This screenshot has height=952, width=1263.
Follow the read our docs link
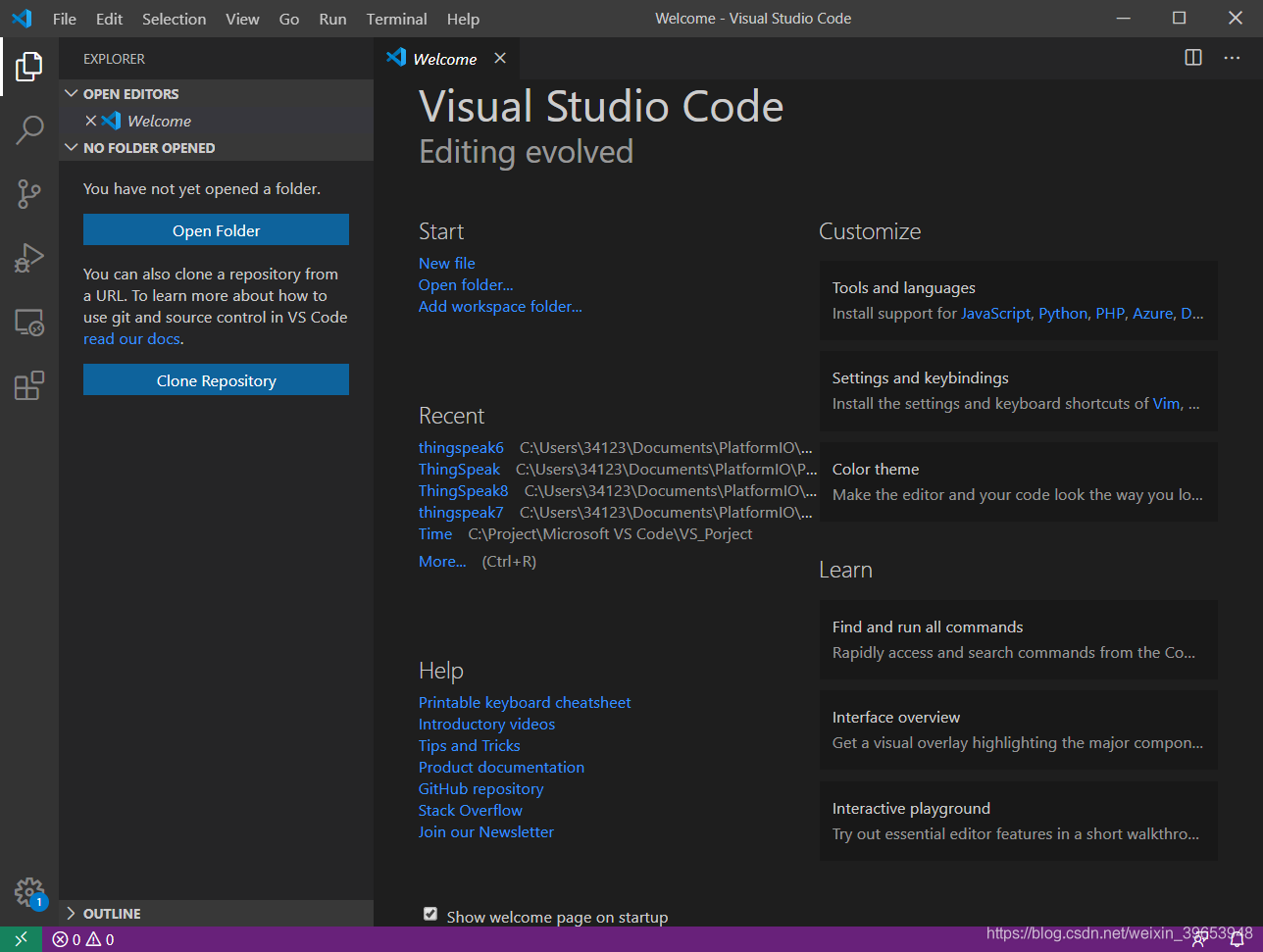tap(132, 339)
